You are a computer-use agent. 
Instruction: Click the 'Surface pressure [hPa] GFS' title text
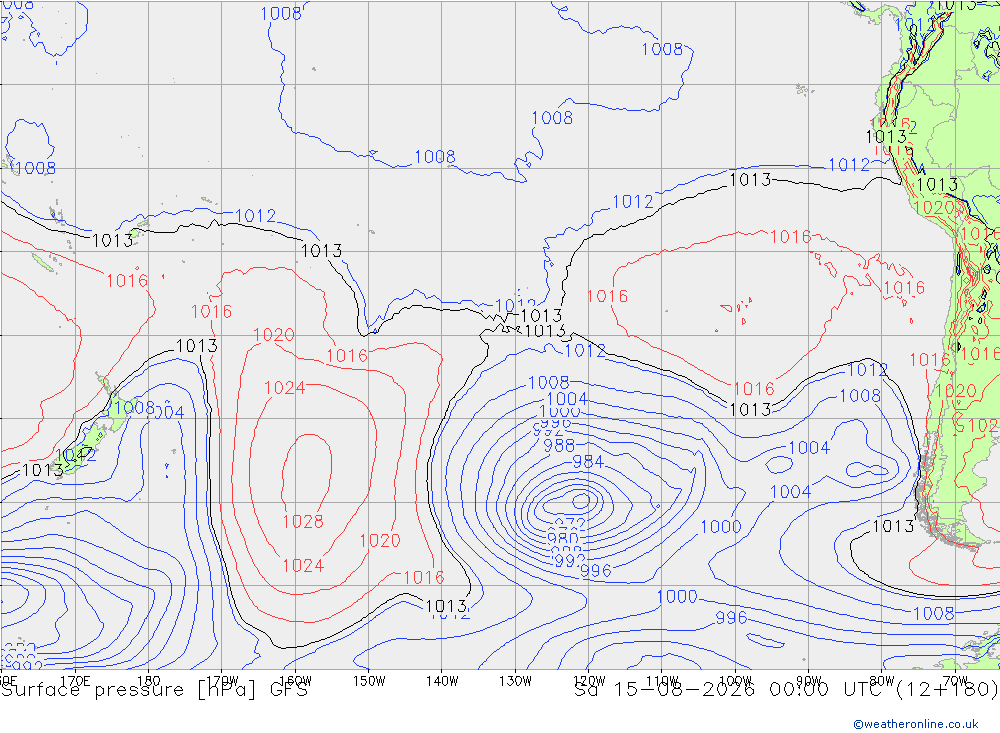coord(154,690)
